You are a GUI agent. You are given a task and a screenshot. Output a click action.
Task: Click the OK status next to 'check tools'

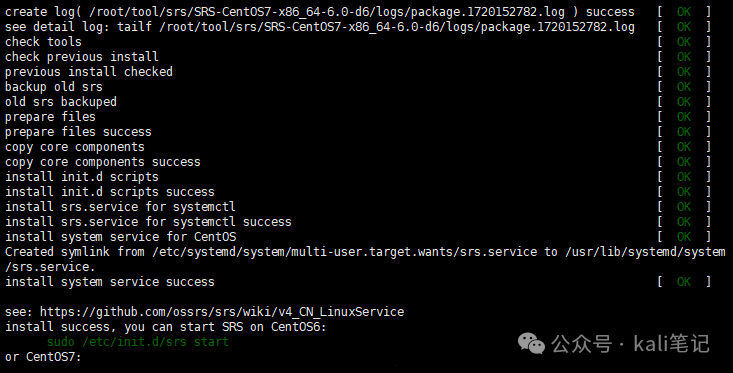coord(683,42)
